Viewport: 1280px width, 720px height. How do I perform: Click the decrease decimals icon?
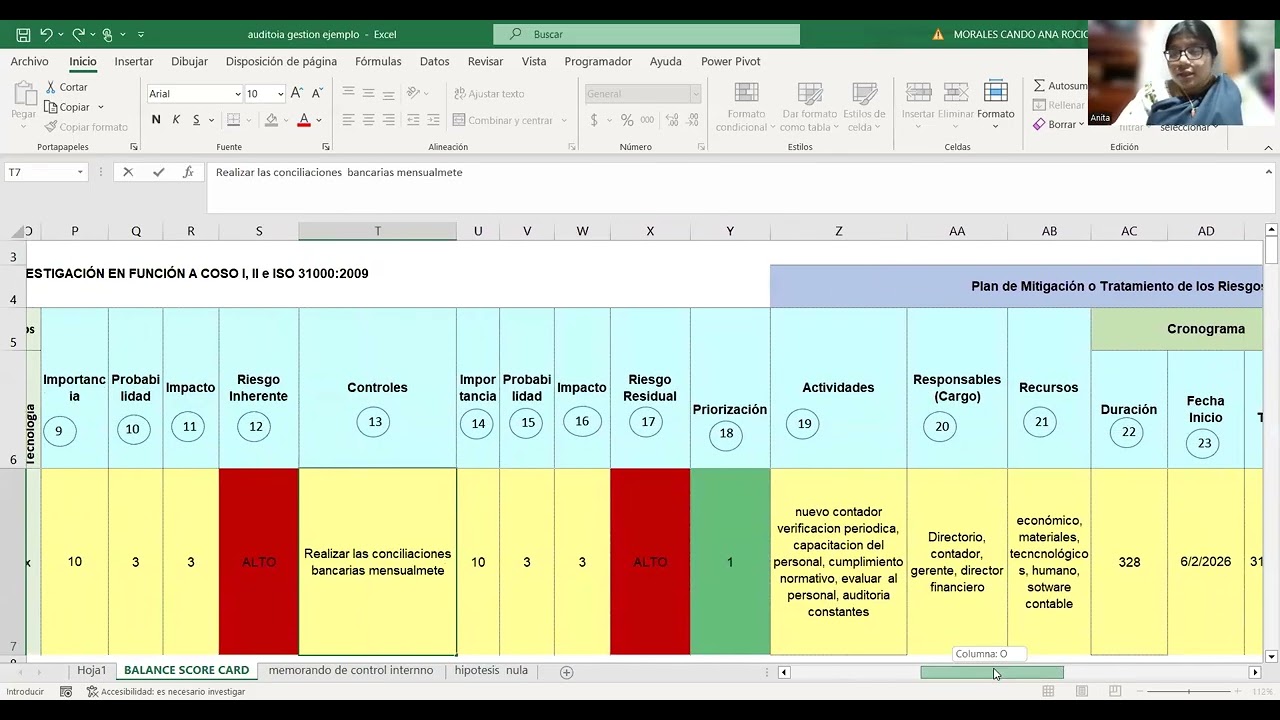coord(690,120)
